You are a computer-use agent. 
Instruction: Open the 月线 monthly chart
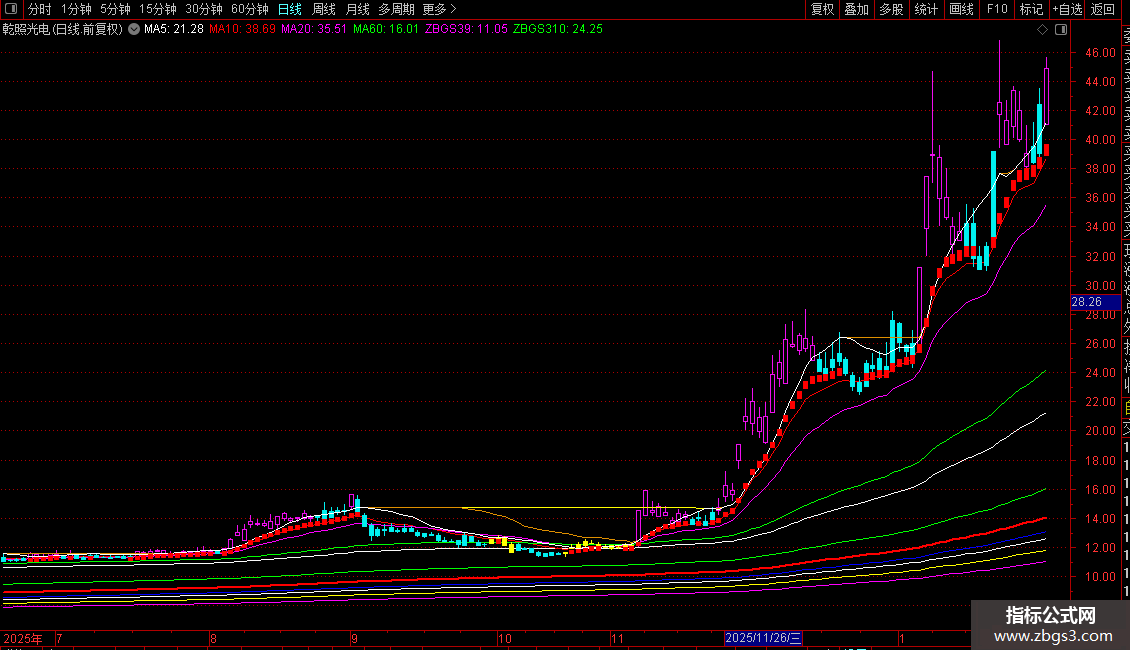click(358, 9)
